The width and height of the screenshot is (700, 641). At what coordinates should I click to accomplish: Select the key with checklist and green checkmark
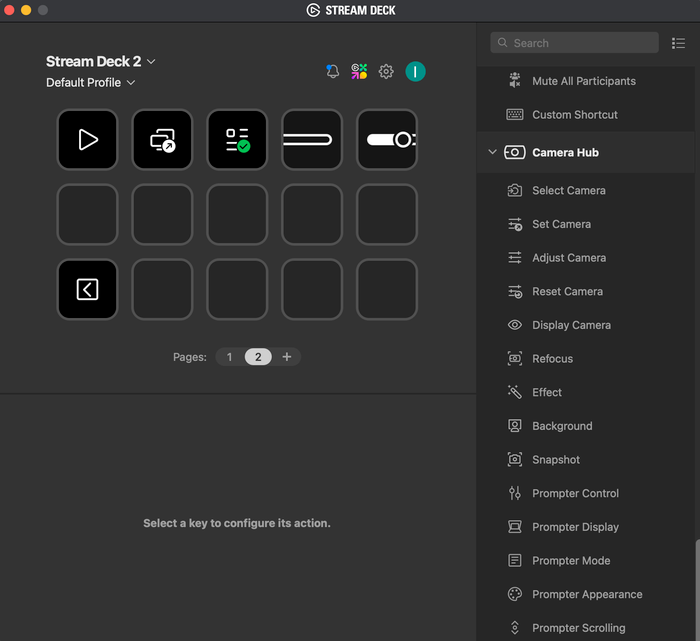pos(237,140)
